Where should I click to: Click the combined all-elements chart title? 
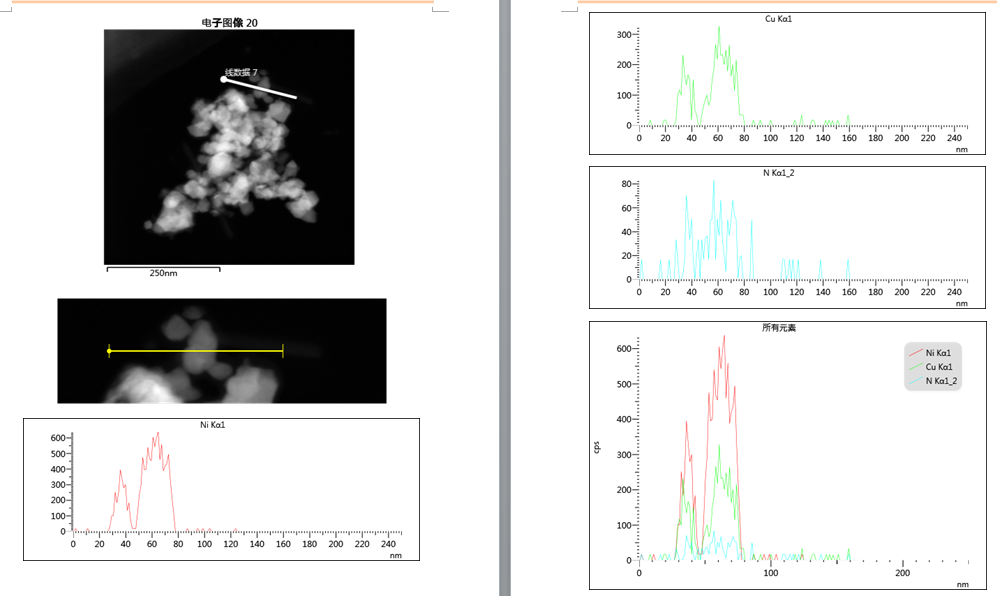pos(779,328)
